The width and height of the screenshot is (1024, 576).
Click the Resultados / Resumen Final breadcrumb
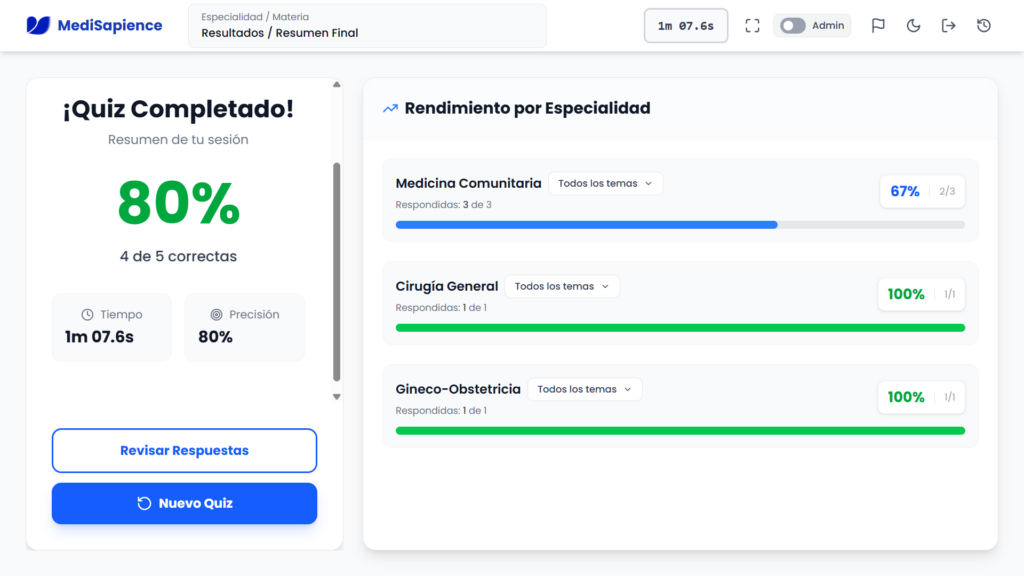point(280,33)
